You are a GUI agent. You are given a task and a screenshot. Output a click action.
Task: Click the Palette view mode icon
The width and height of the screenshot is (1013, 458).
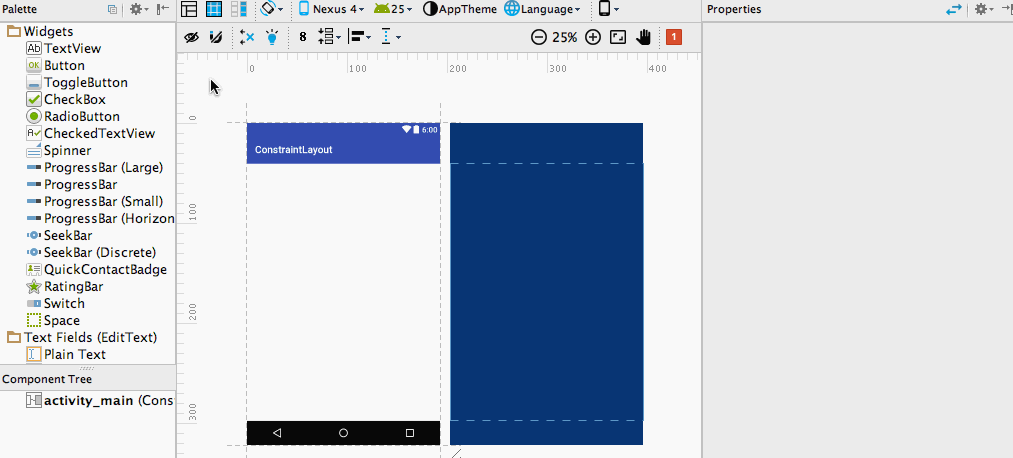pyautogui.click(x=112, y=9)
